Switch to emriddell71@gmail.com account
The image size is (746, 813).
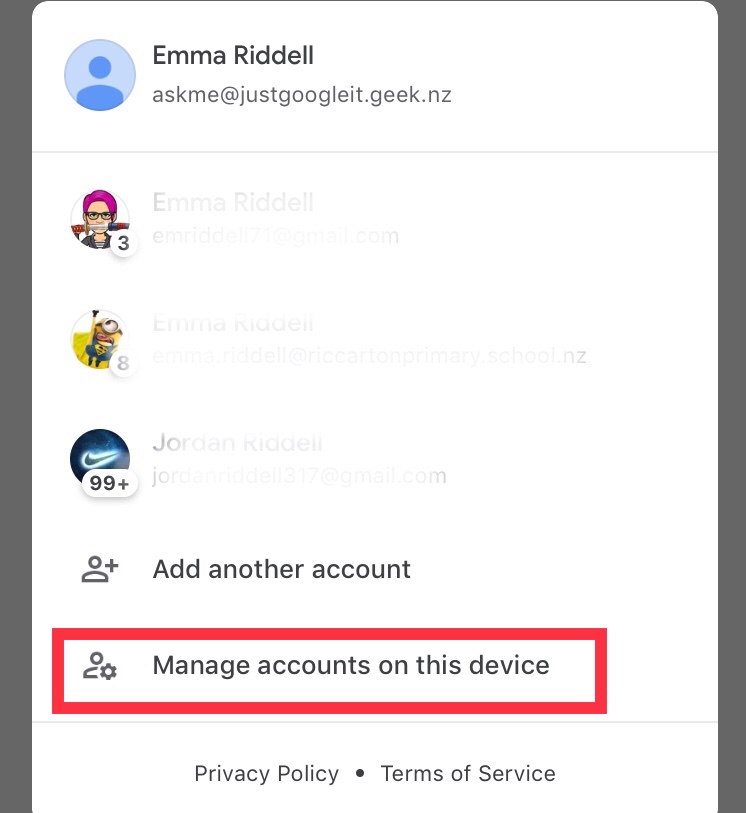375,219
